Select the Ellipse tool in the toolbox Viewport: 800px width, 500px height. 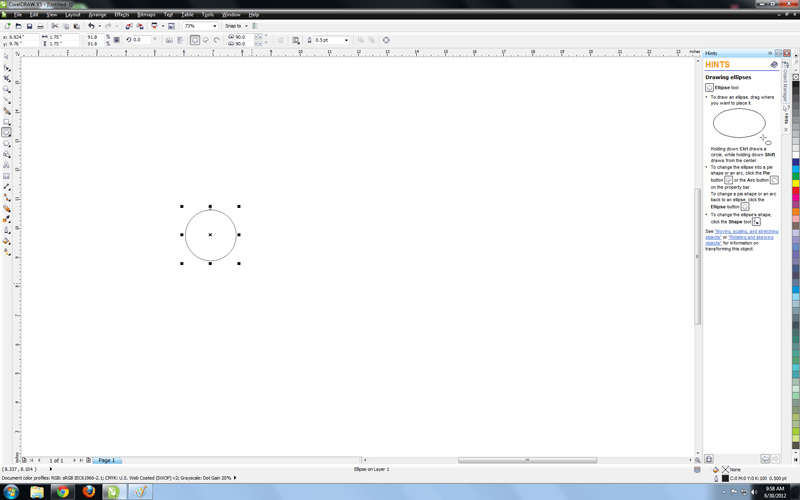(x=6, y=132)
